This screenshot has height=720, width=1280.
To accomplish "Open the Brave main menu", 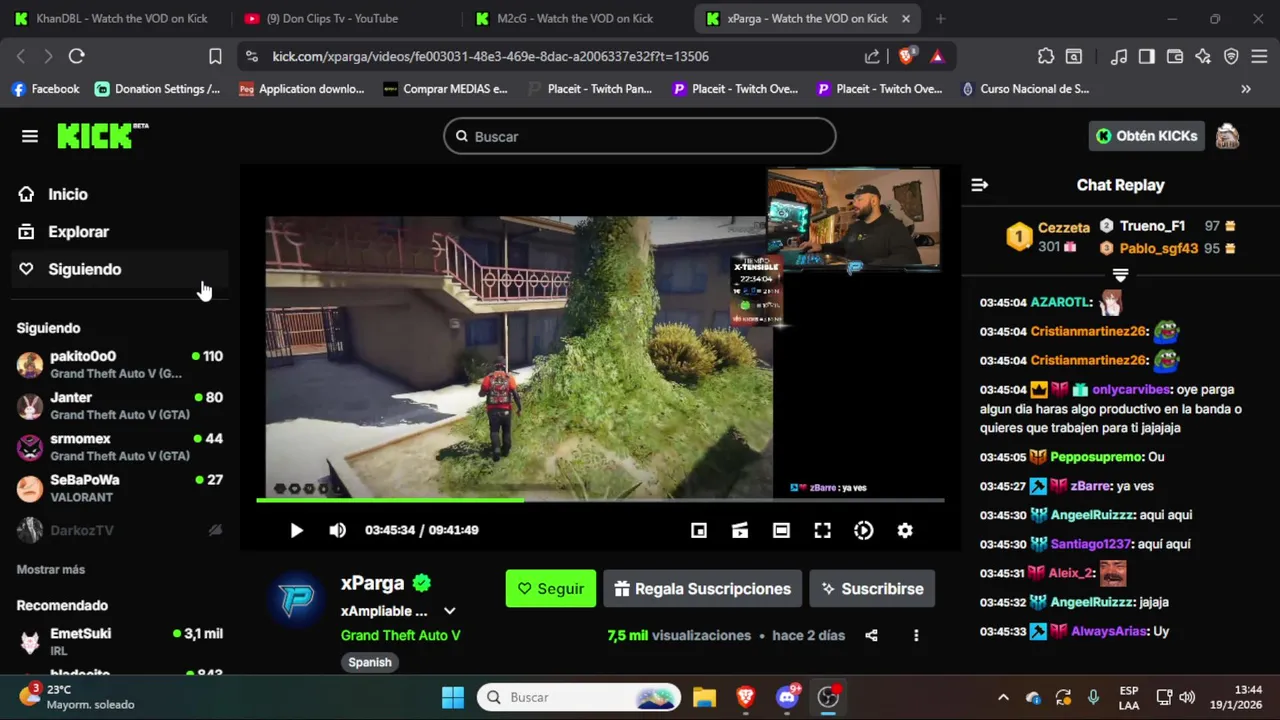I will [1260, 57].
